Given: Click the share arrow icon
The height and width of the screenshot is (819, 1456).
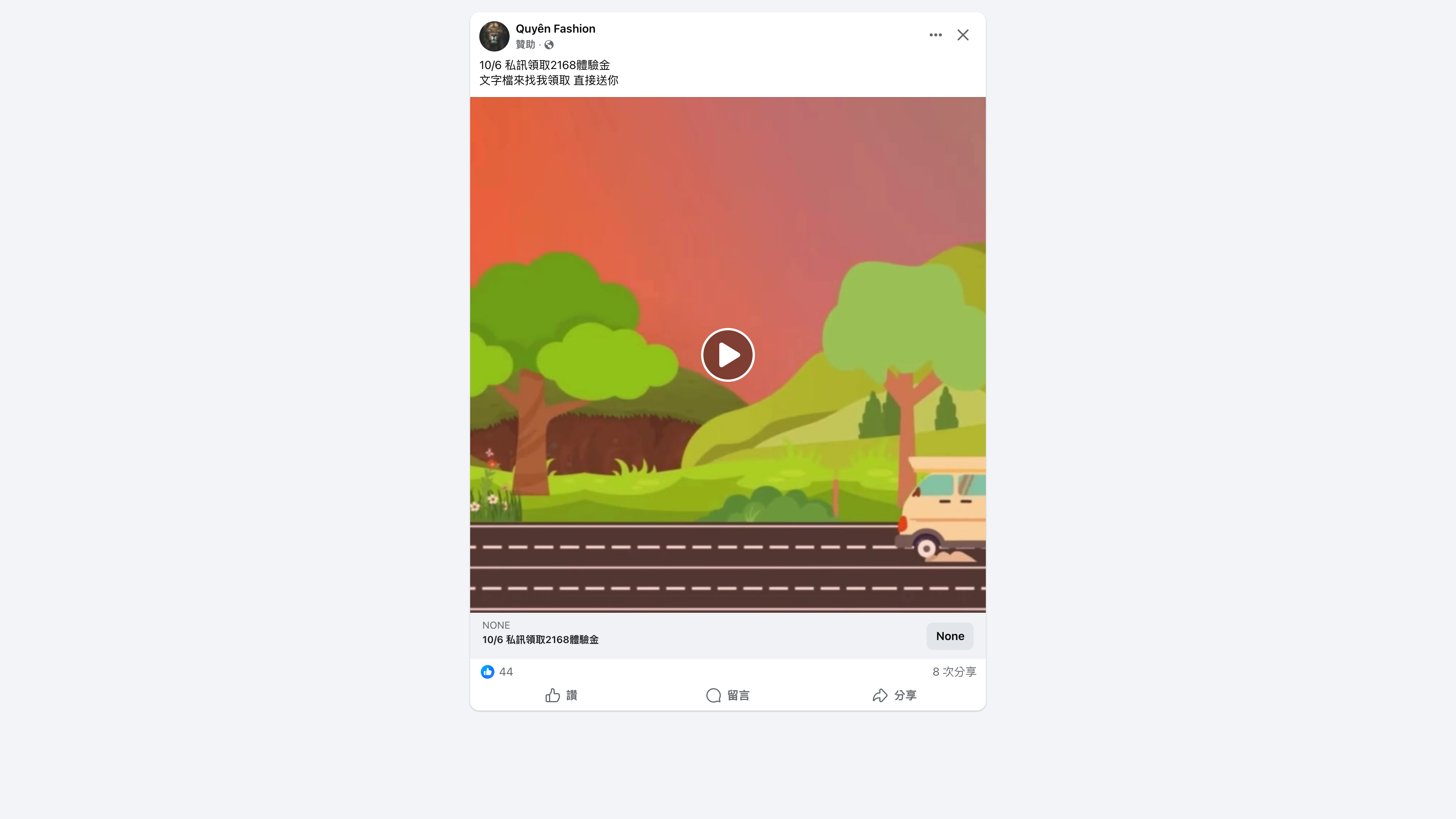Looking at the screenshot, I should [x=880, y=695].
